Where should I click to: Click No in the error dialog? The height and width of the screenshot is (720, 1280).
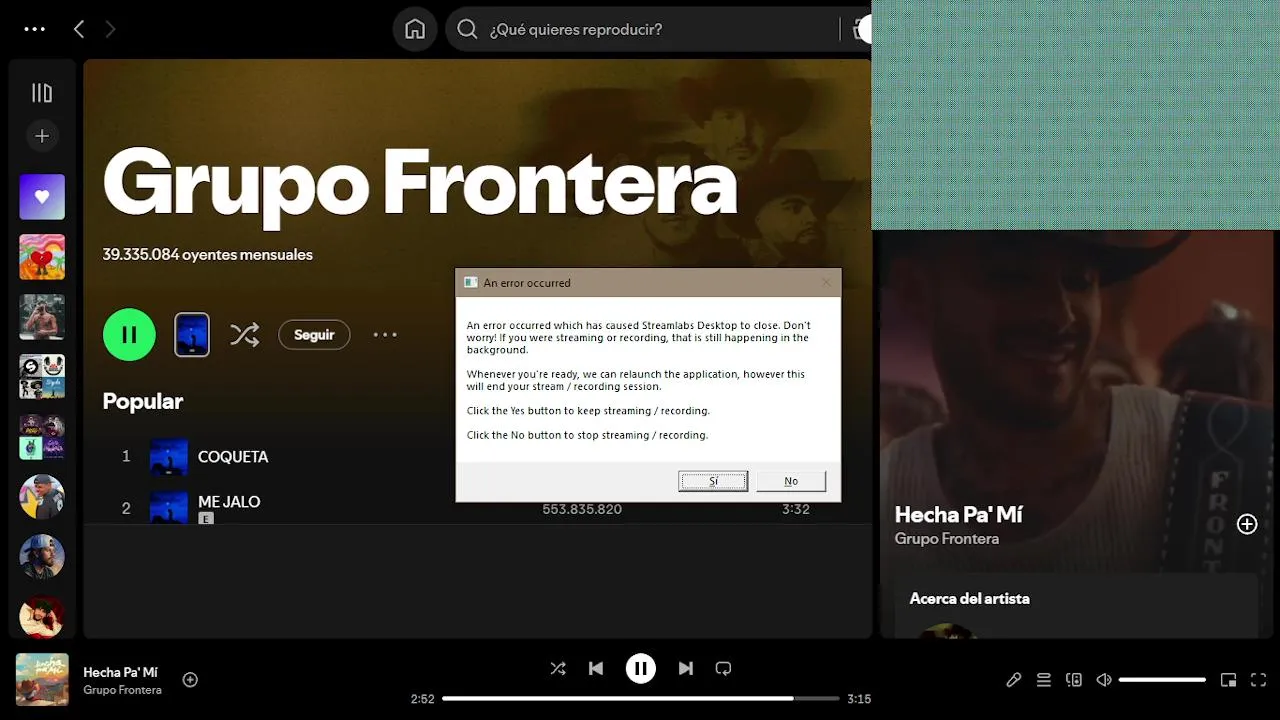(x=791, y=481)
